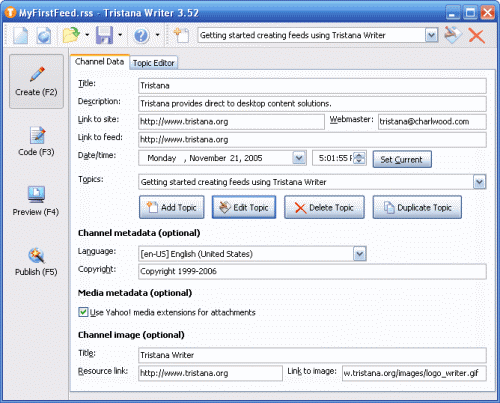Click the toolbar Edit Topic icon
The width and height of the screenshot is (500, 403).
tap(453, 35)
